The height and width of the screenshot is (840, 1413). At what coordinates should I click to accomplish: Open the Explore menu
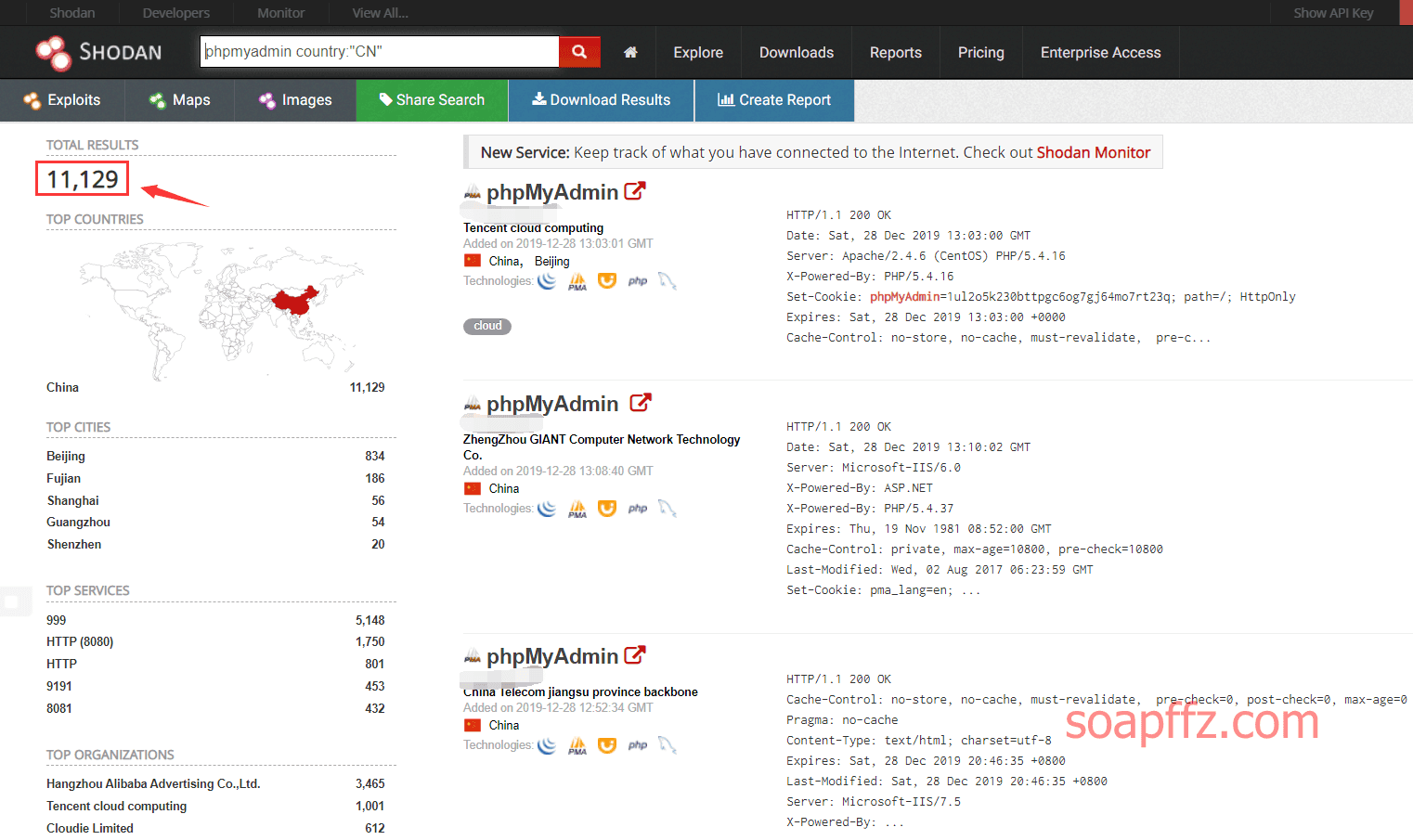pyautogui.click(x=698, y=53)
